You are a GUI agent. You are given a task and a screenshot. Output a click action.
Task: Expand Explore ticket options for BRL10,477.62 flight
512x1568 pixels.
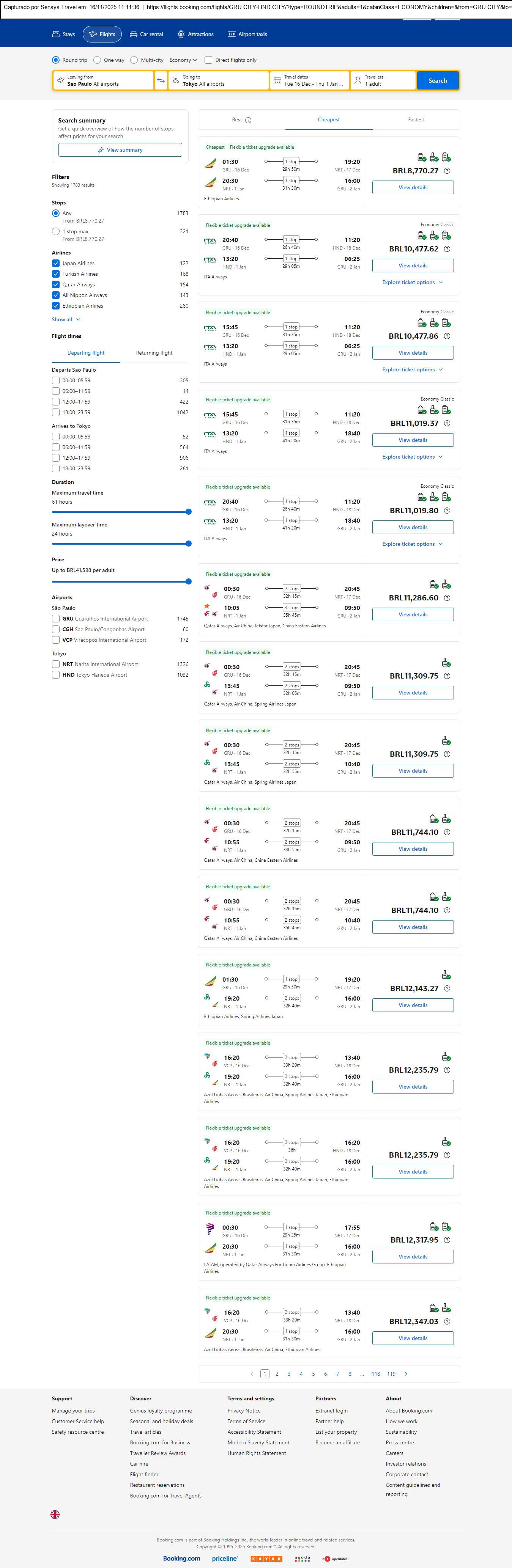pos(412,283)
